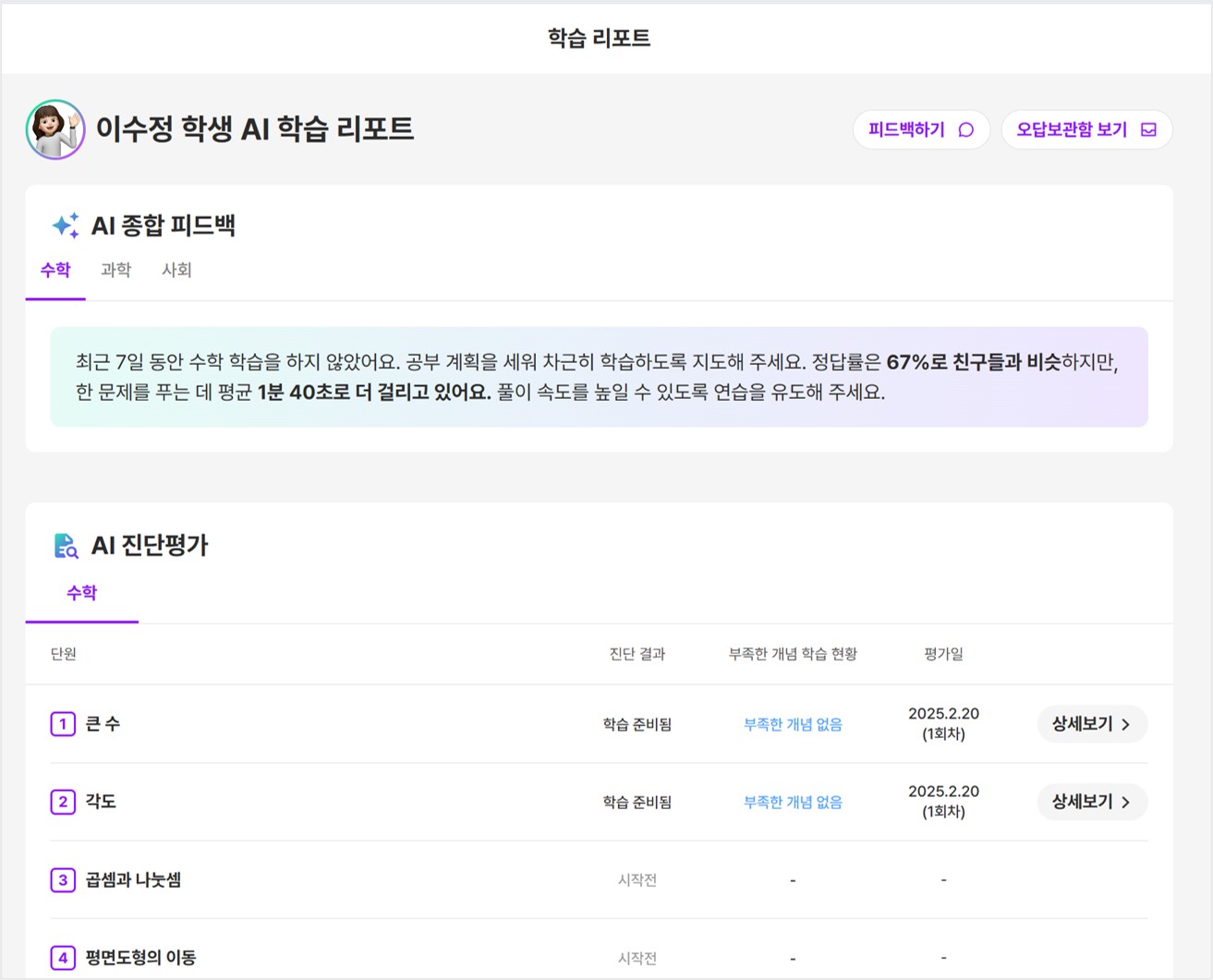Click the inbox icon in 오답보관함 보기
Viewport: 1213px width, 980px height.
(1148, 130)
